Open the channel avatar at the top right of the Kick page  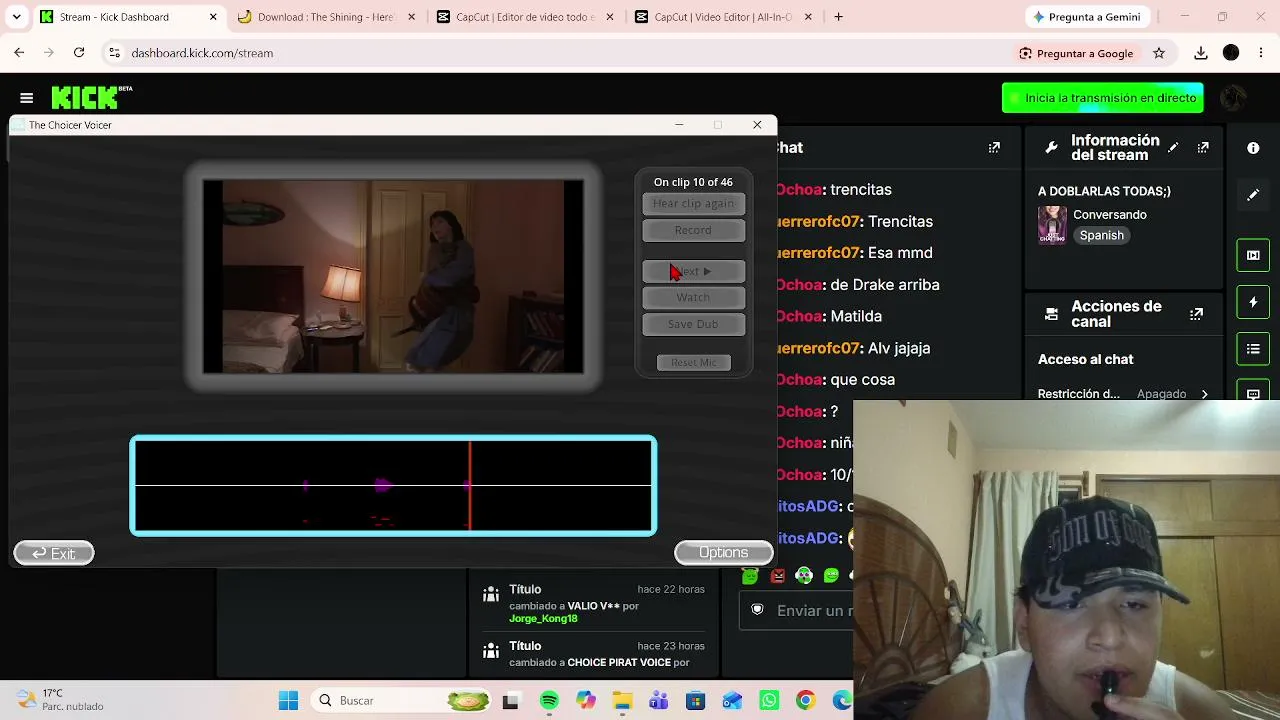[1233, 98]
